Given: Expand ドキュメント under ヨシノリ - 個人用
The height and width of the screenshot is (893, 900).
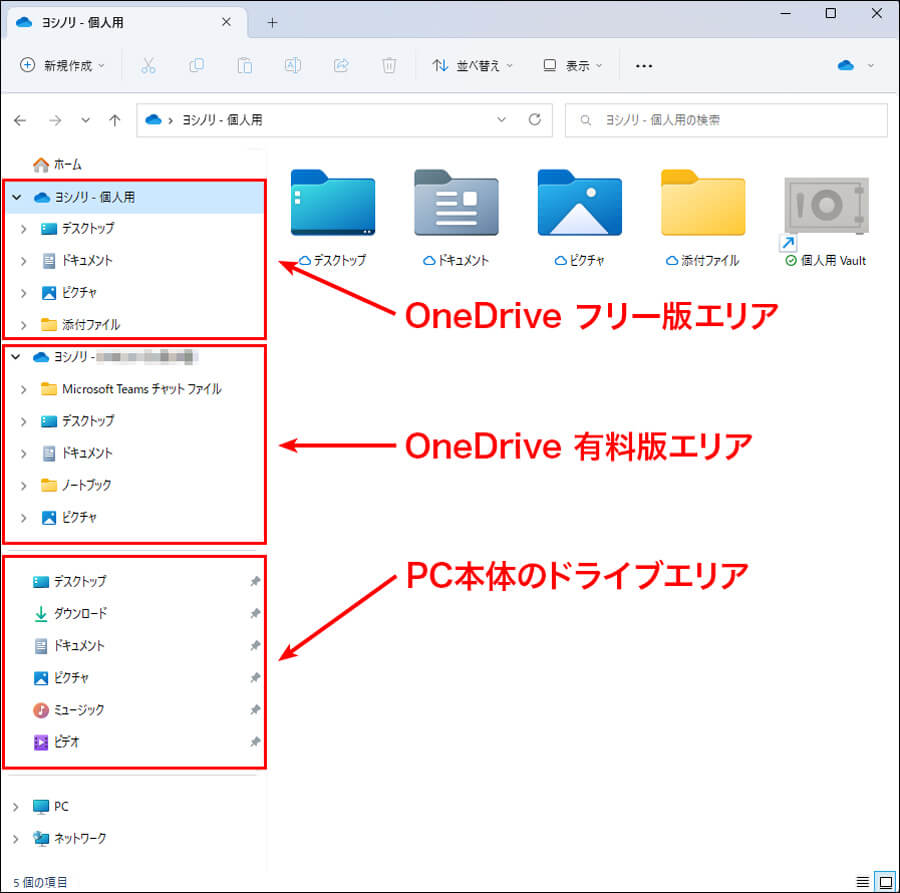Looking at the screenshot, I should (24, 261).
